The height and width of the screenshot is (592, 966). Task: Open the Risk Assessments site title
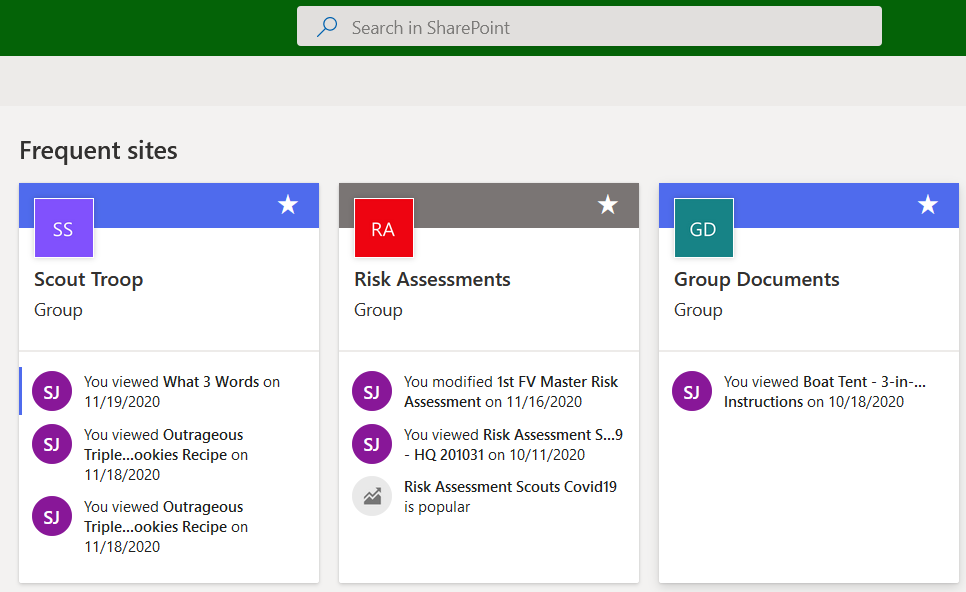(432, 280)
